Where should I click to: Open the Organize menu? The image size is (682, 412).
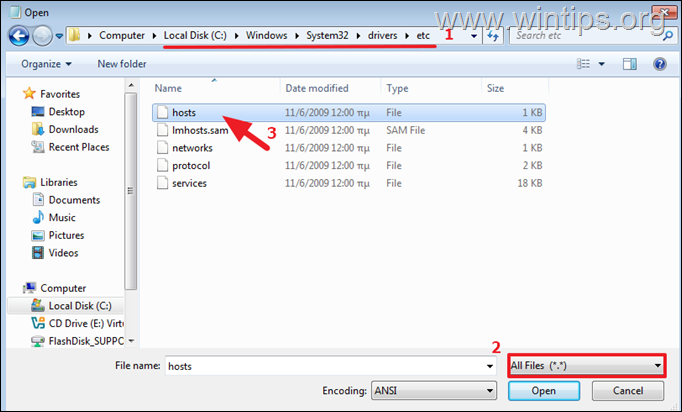click(x=46, y=64)
